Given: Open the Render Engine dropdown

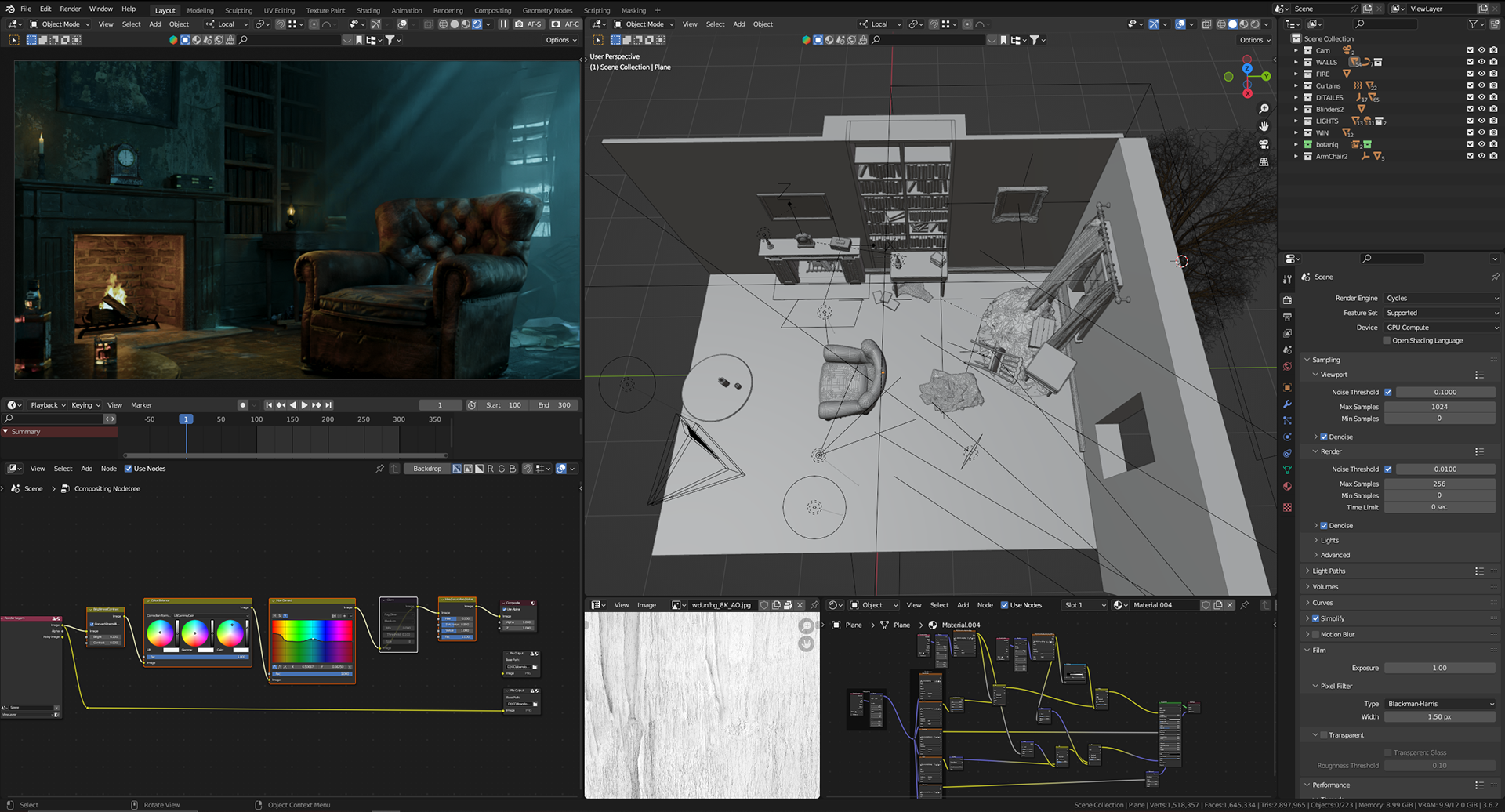Looking at the screenshot, I should 1441,298.
